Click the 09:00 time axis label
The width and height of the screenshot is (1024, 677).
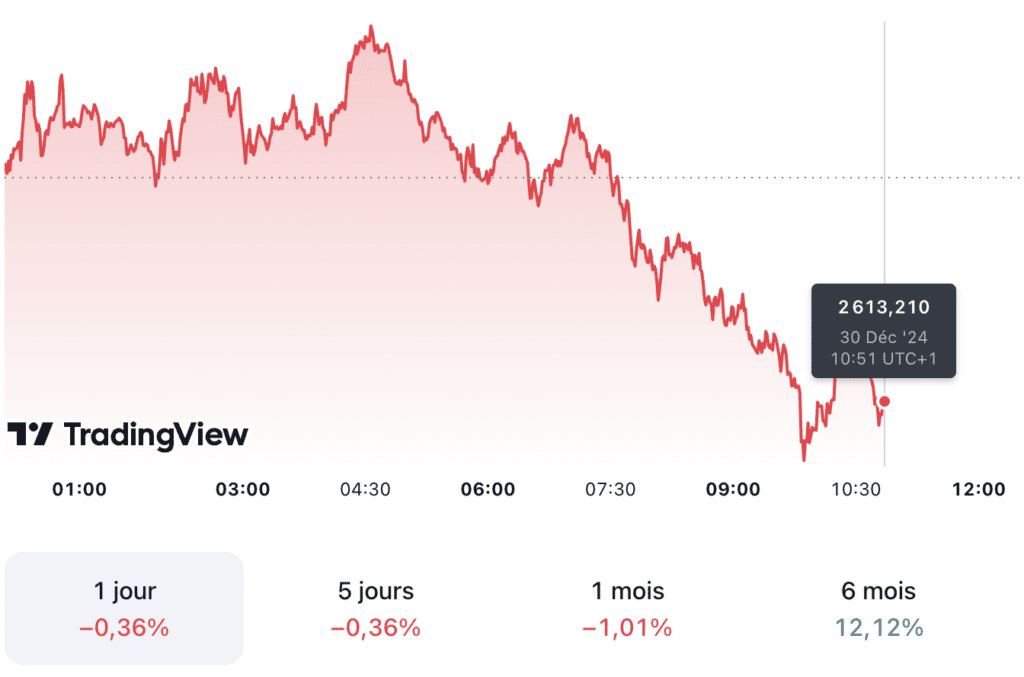(x=733, y=489)
